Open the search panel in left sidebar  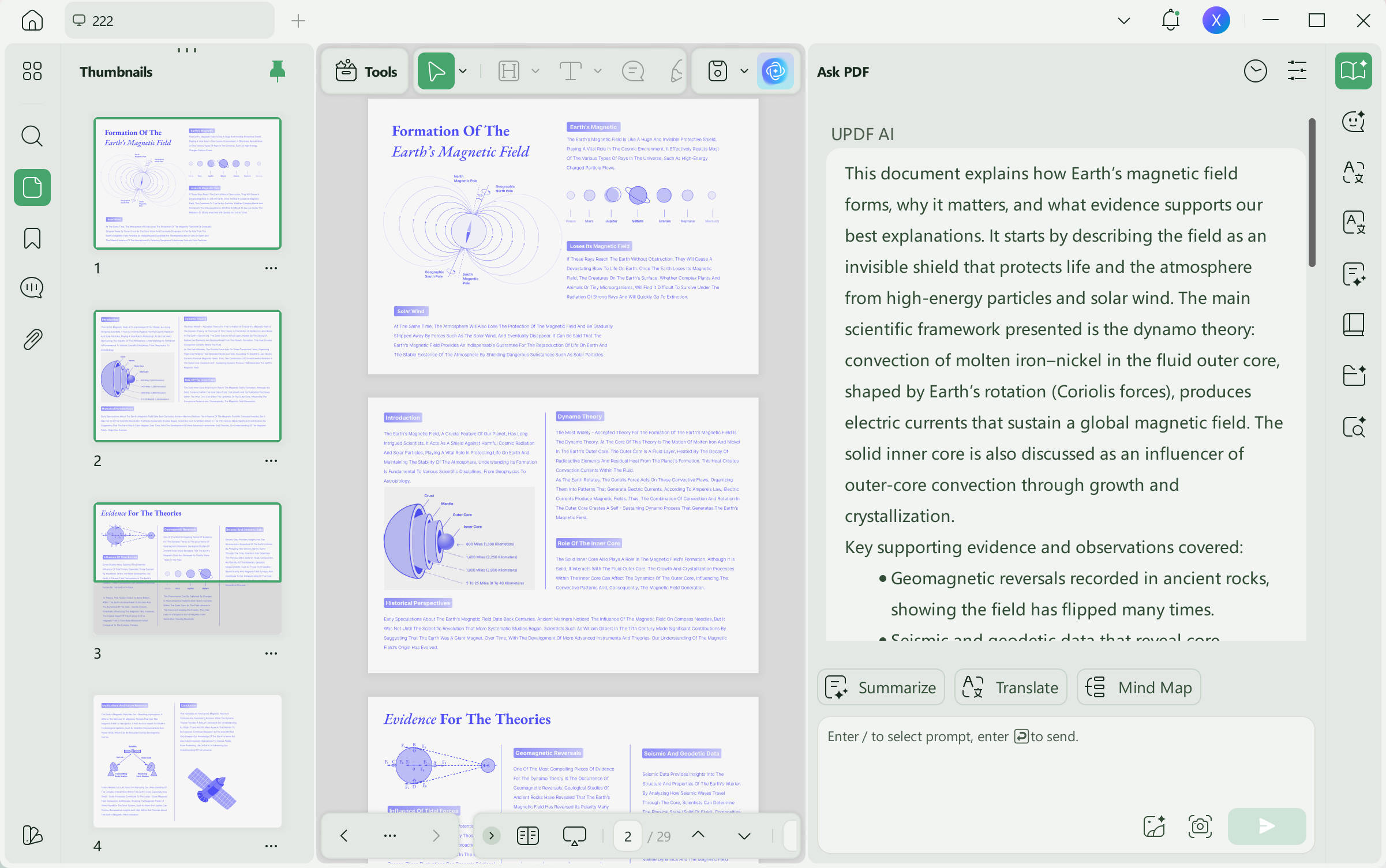(32, 137)
